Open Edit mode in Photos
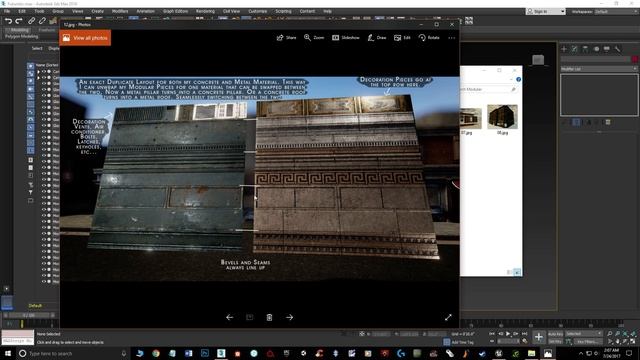 tap(402, 38)
